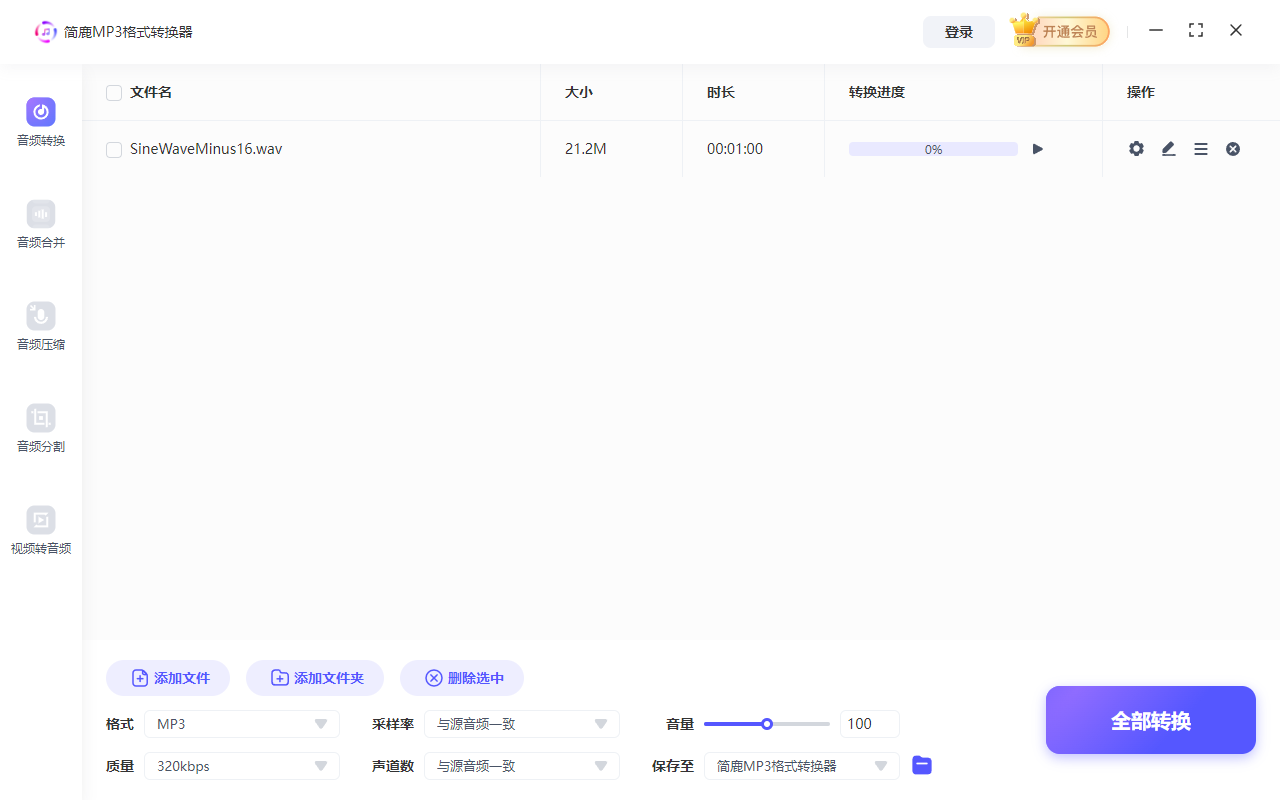Remove SineWaveMinus16.wav with the X icon
Image resolution: width=1280 pixels, height=800 pixels.
(1232, 148)
